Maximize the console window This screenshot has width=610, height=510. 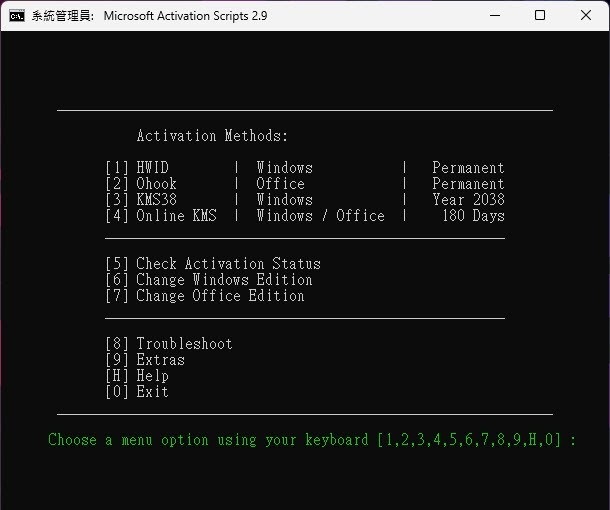(540, 16)
